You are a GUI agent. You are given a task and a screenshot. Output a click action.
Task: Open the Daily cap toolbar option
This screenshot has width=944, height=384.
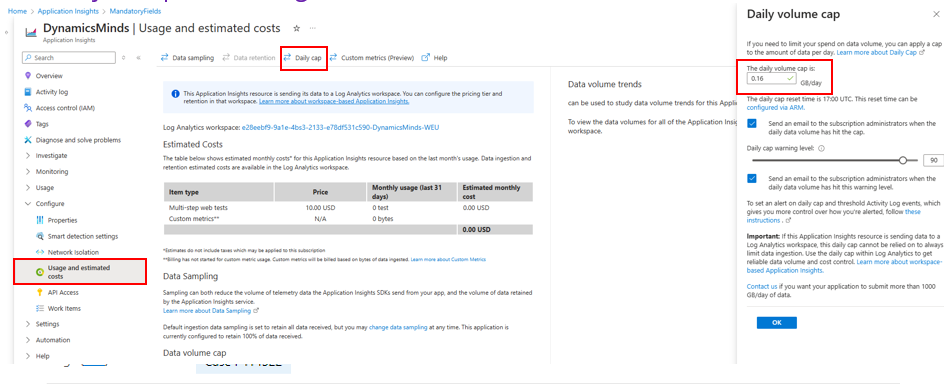[303, 58]
